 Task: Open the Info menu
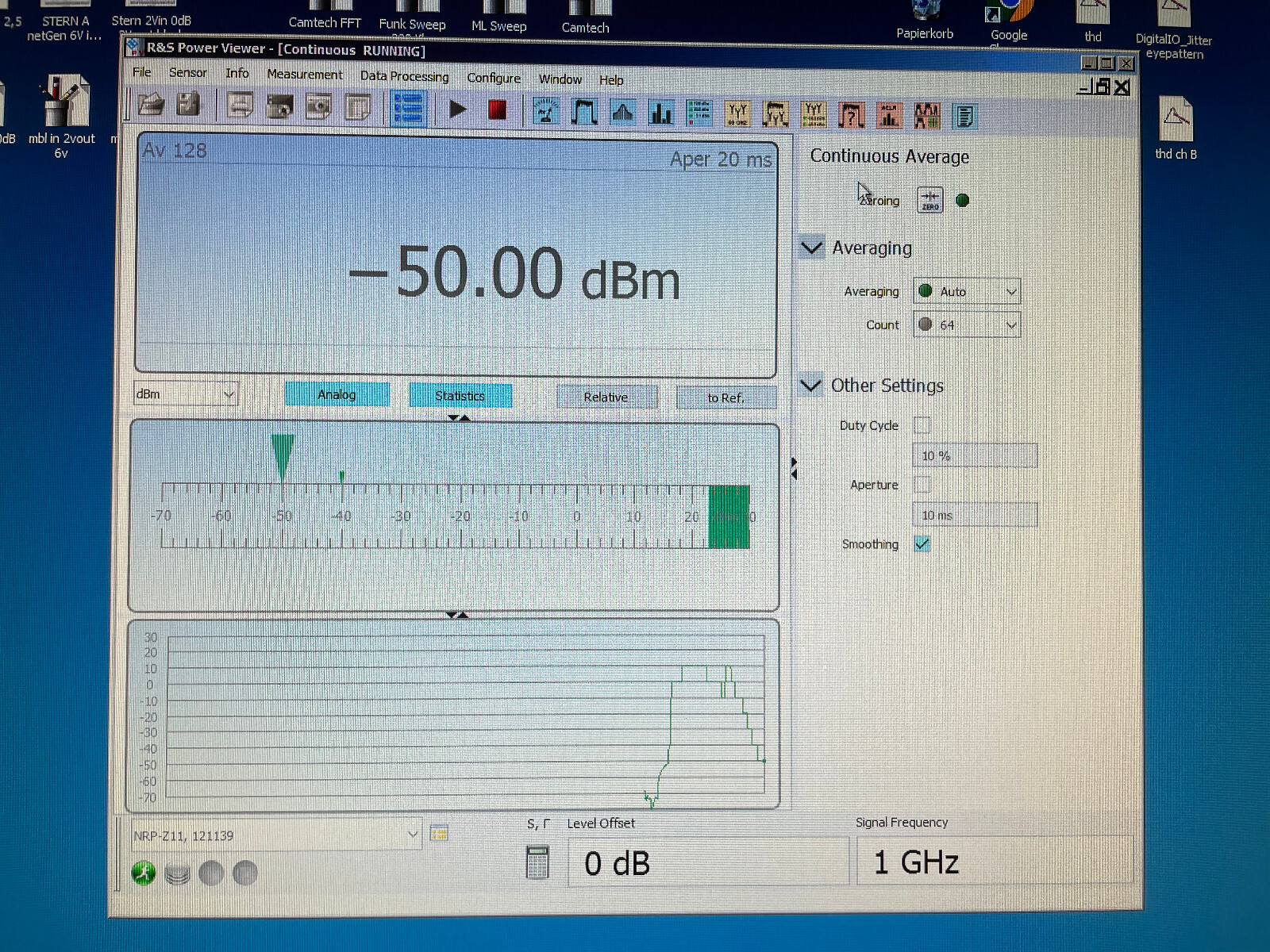[x=237, y=73]
